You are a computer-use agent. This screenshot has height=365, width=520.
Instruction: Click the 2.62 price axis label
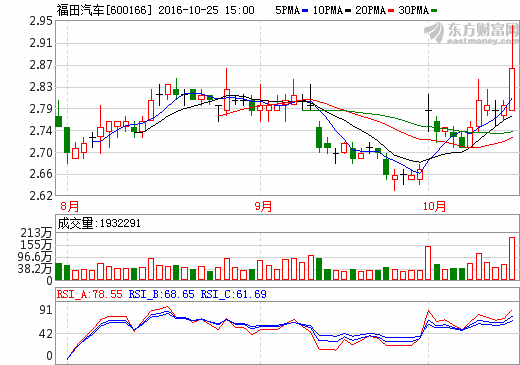[41, 196]
